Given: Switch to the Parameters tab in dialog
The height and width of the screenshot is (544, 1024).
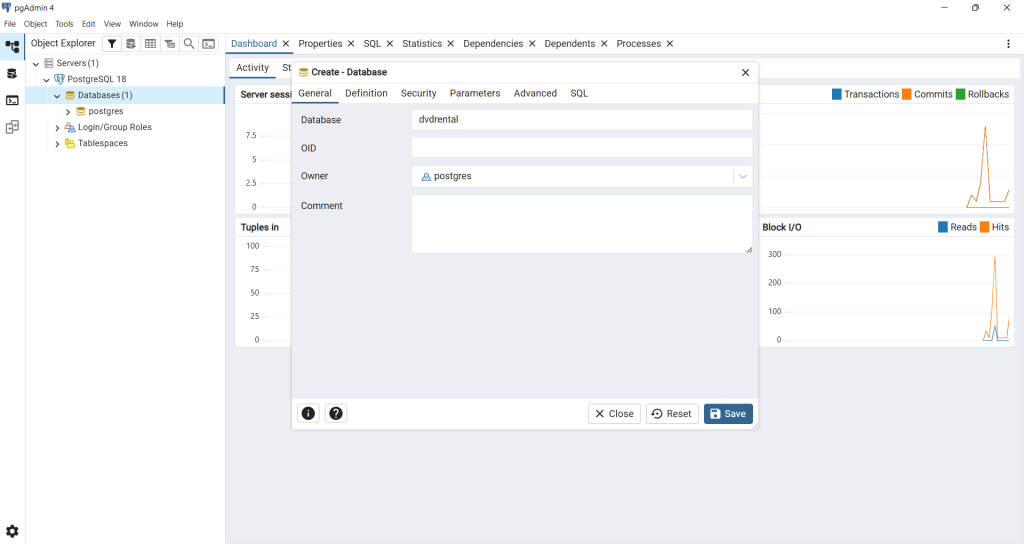Looking at the screenshot, I should 475,93.
